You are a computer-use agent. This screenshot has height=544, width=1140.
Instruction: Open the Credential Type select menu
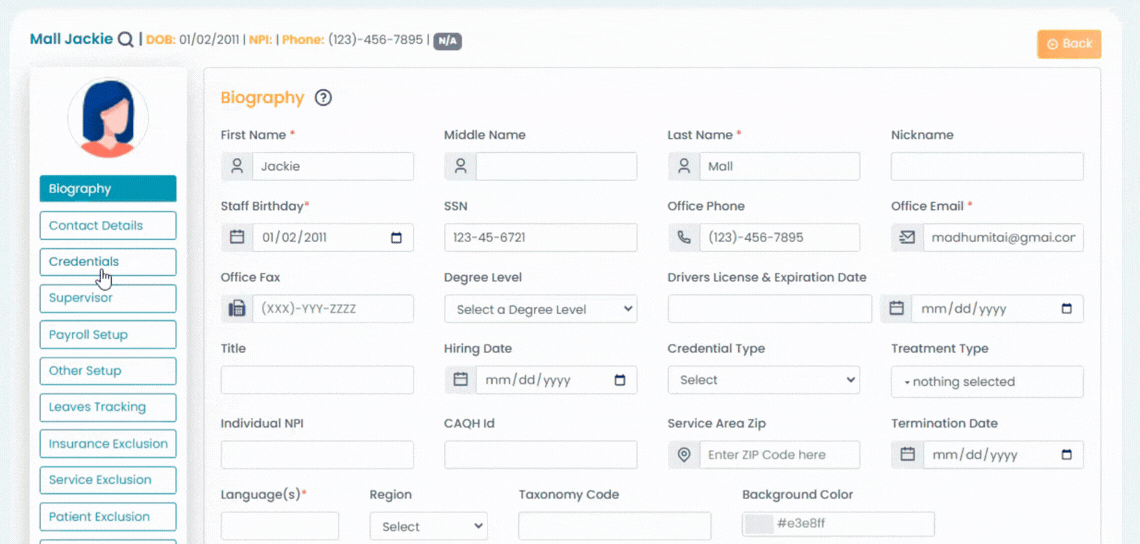pyautogui.click(x=764, y=380)
